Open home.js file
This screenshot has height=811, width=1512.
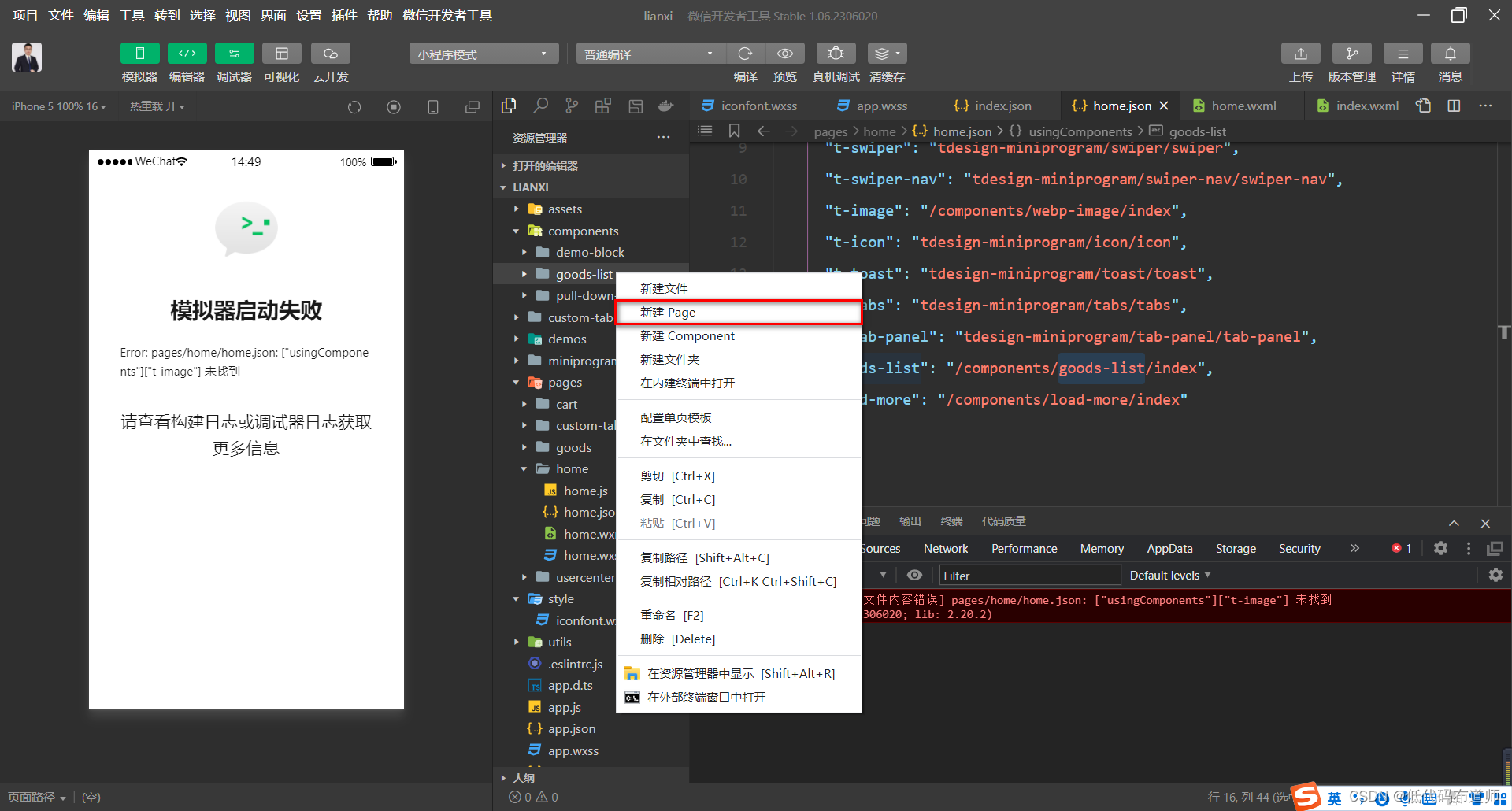585,491
